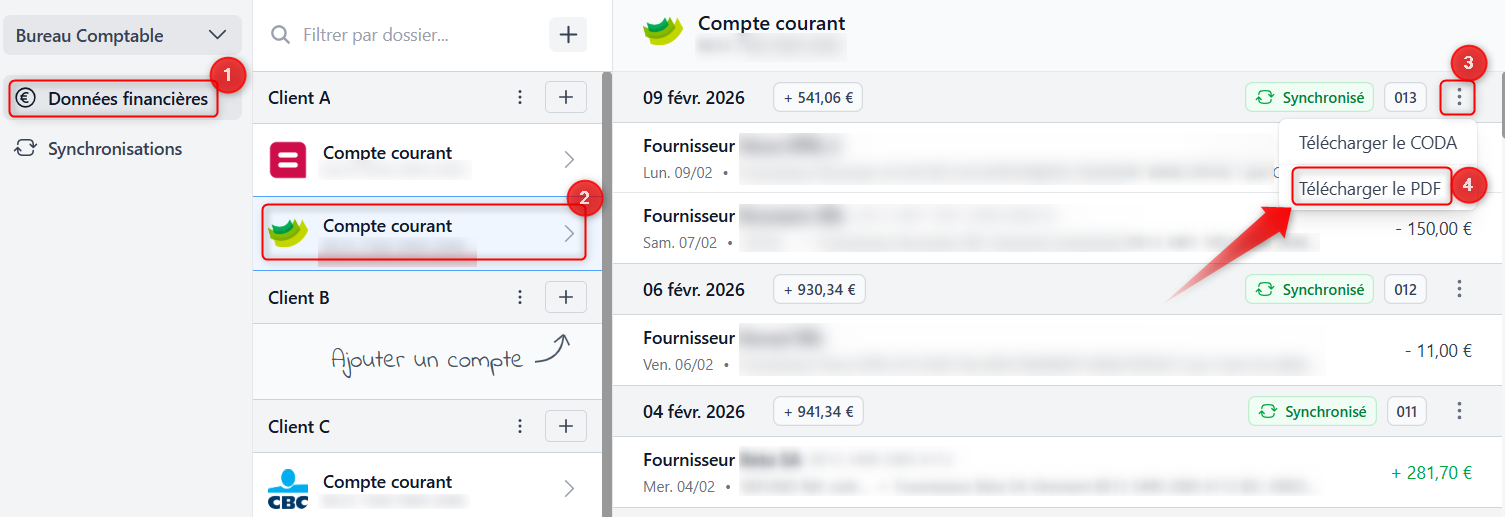Open Client B three-dot options menu
Screen dimensions: 1505x517
(520, 298)
